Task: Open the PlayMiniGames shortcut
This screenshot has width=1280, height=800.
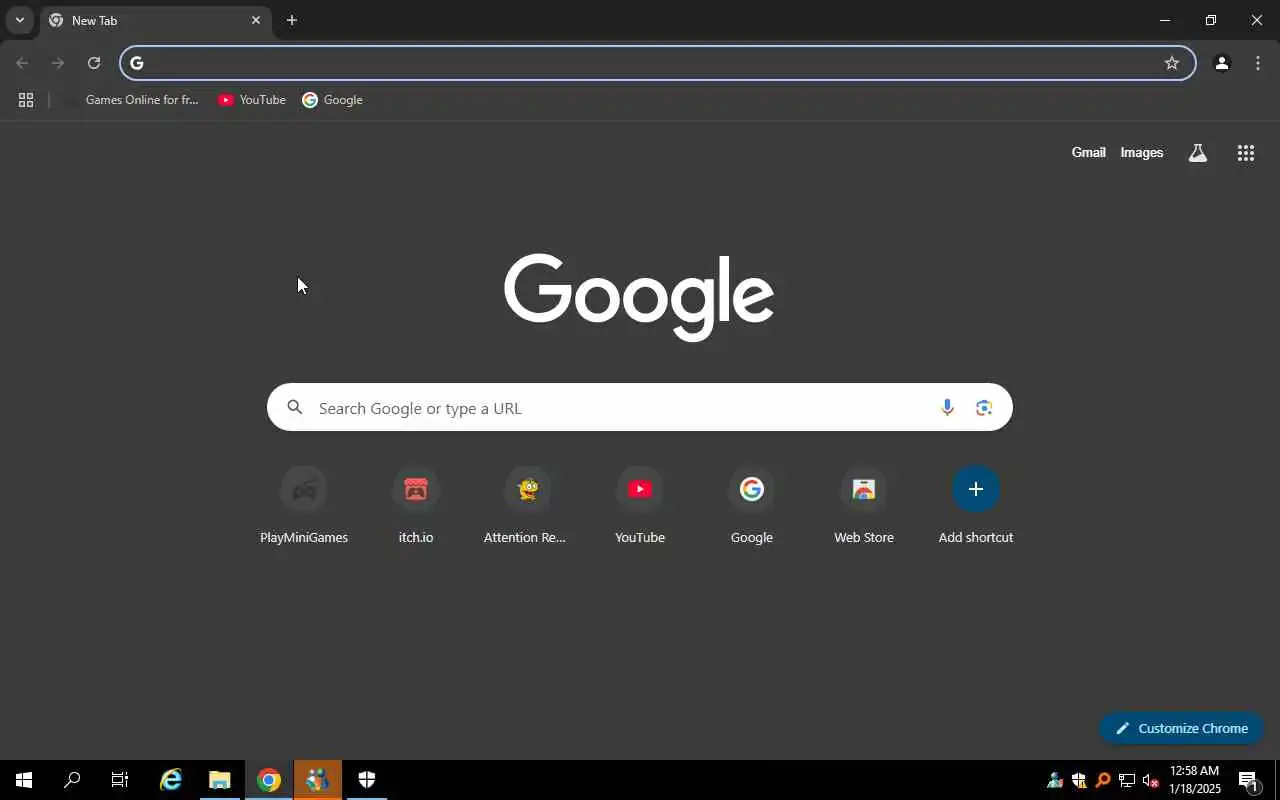Action: pos(304,506)
